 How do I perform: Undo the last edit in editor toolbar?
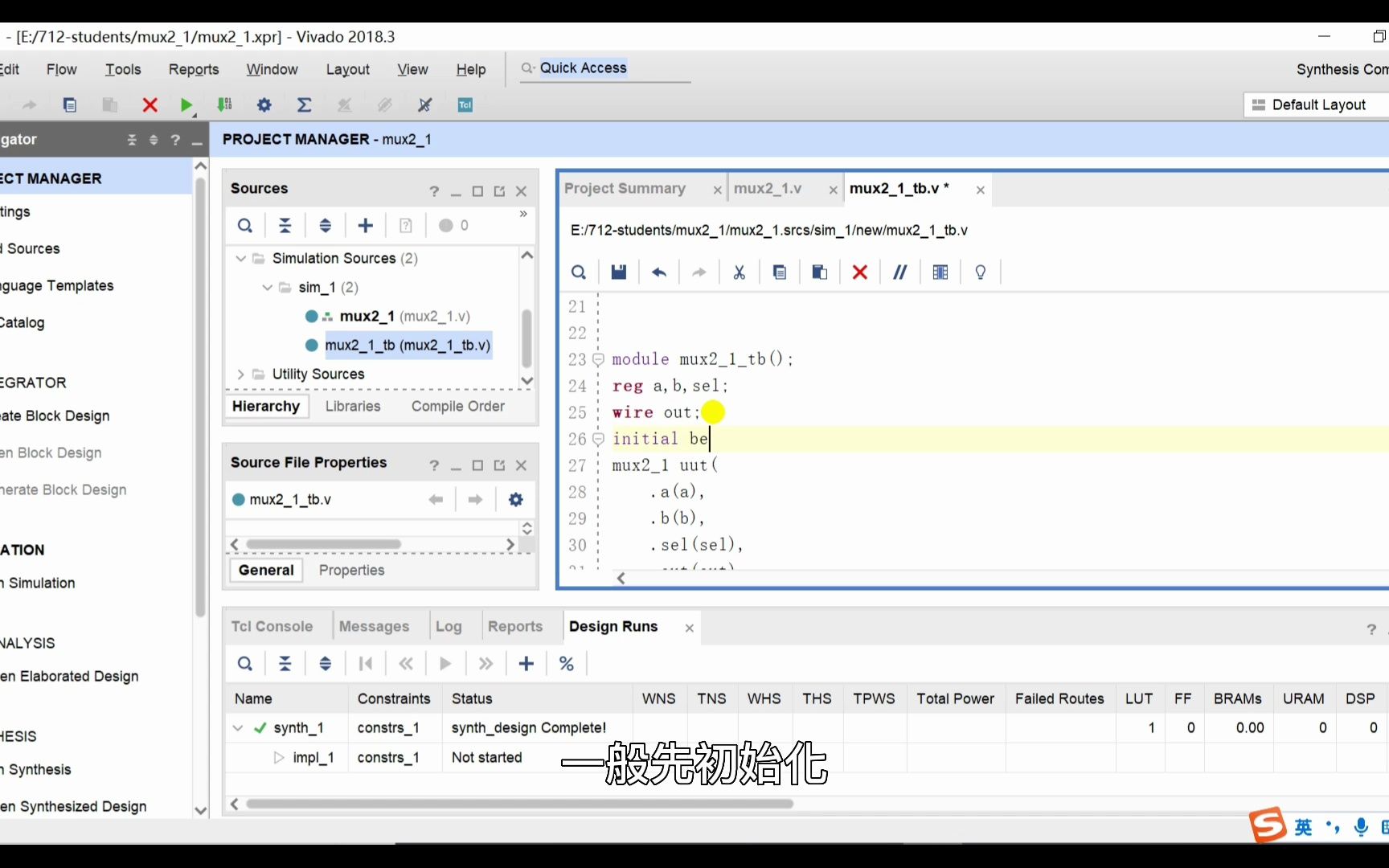pyautogui.click(x=659, y=272)
